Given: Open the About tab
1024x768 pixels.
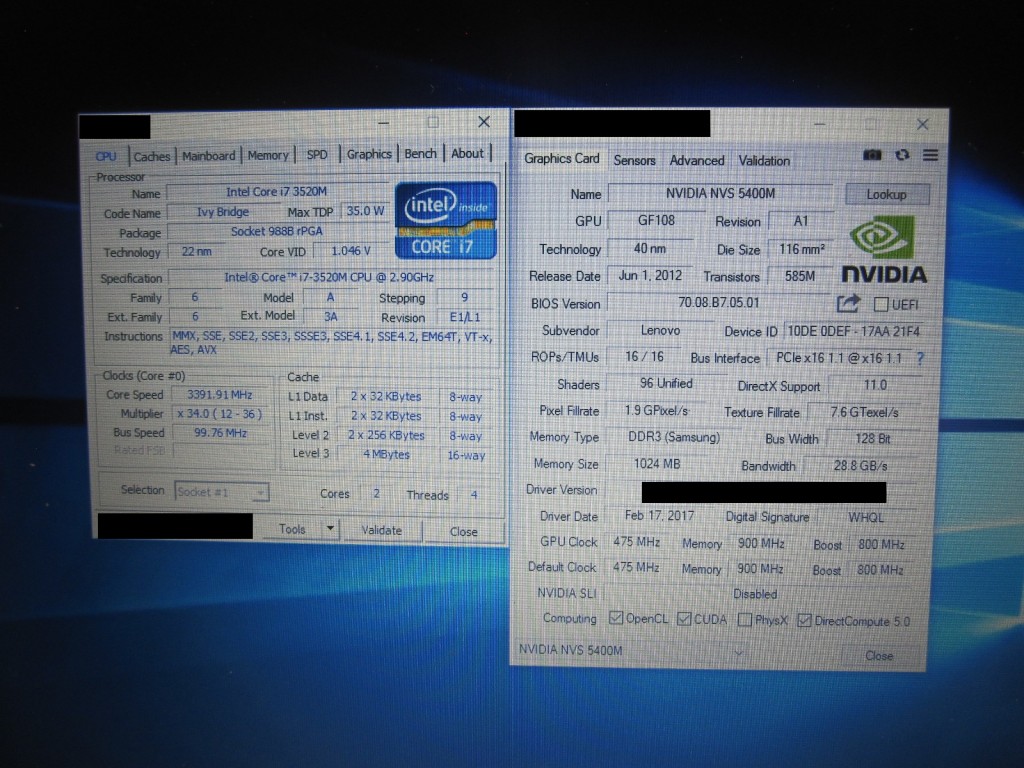Looking at the screenshot, I should click(468, 153).
